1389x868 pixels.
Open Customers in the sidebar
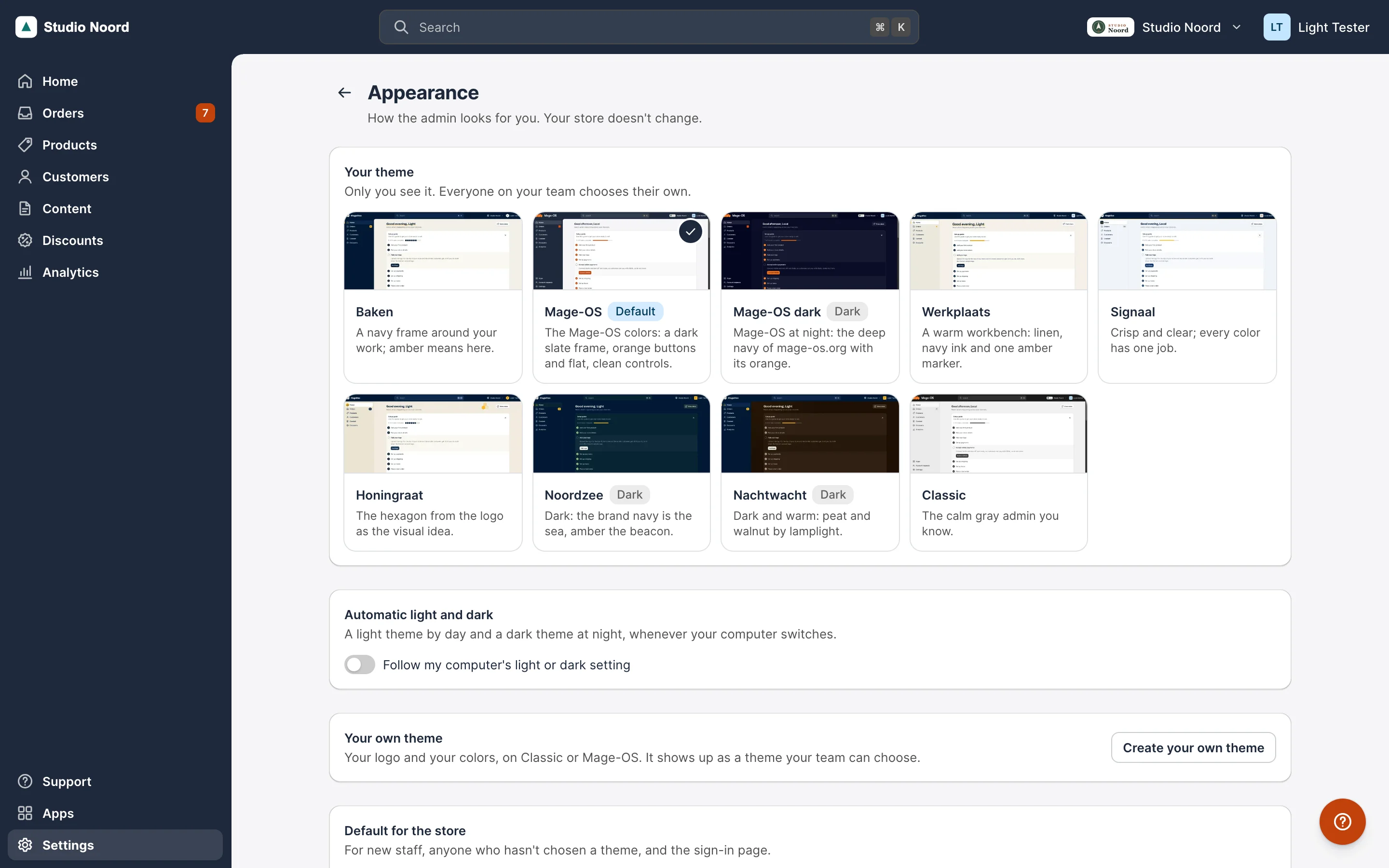(115, 177)
